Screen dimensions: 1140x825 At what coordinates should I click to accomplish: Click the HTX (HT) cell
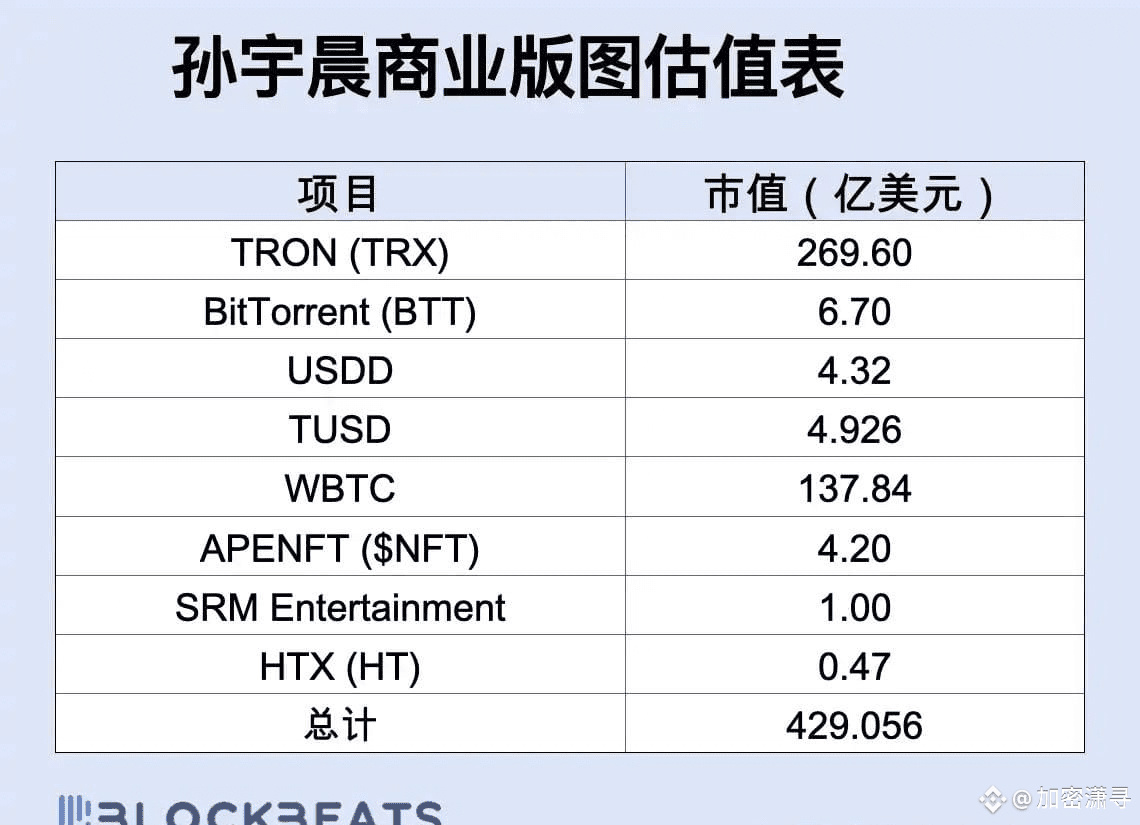(x=339, y=666)
